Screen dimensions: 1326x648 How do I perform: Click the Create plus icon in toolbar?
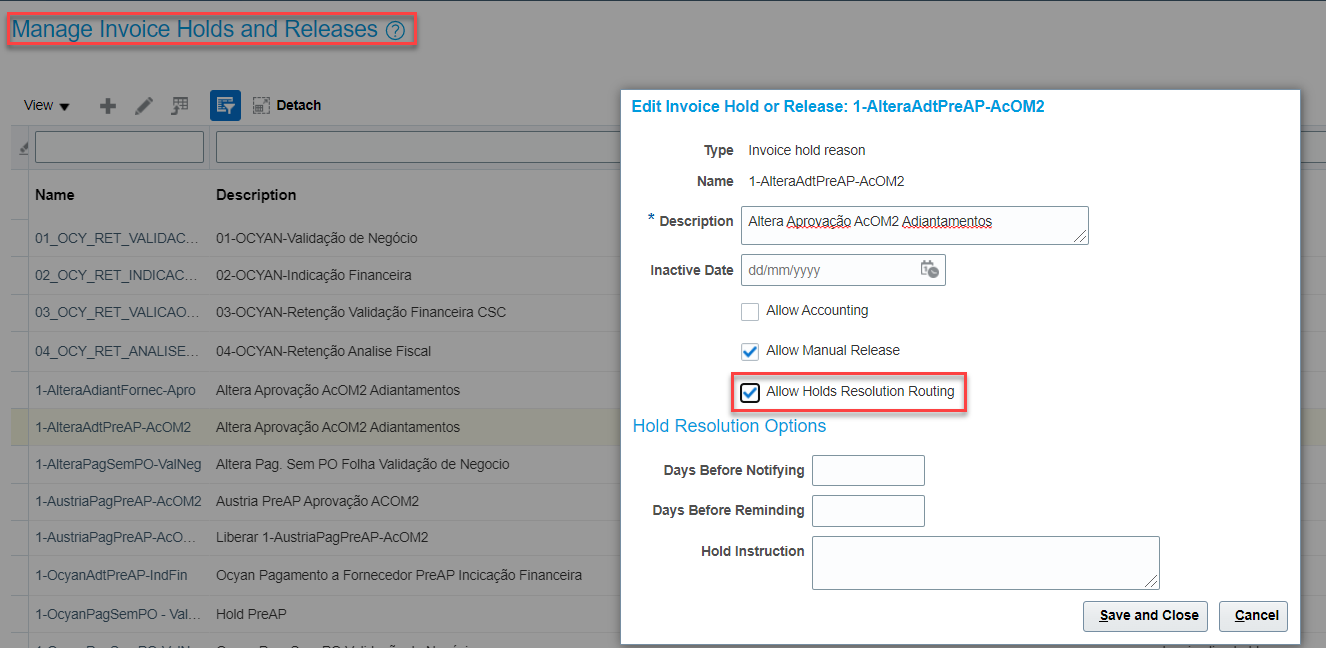coord(109,106)
